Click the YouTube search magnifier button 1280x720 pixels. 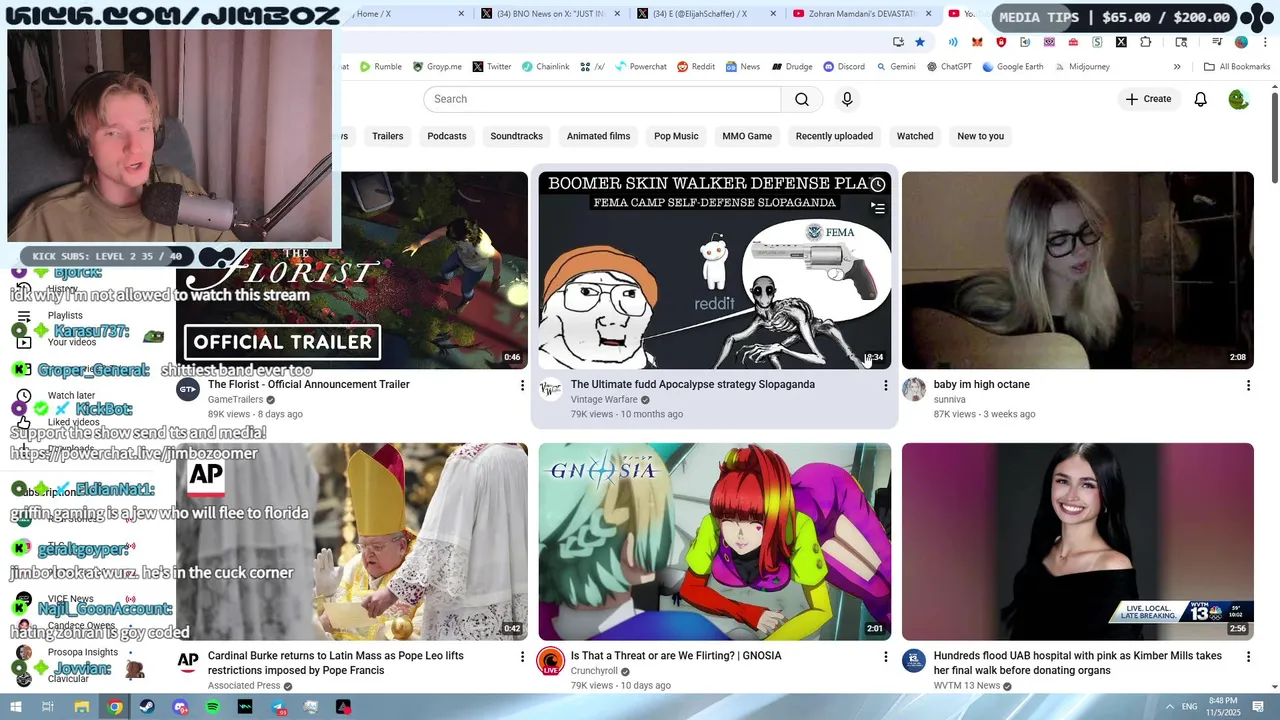(x=801, y=99)
